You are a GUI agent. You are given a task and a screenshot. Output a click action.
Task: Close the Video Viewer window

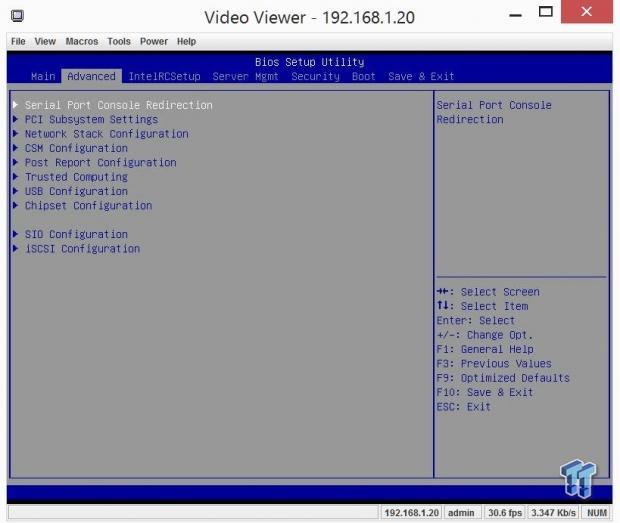click(x=587, y=11)
